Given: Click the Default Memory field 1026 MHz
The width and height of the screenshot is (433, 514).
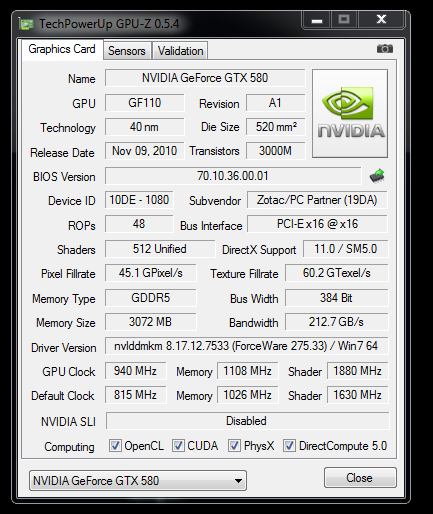Looking at the screenshot, I should pos(247,395).
